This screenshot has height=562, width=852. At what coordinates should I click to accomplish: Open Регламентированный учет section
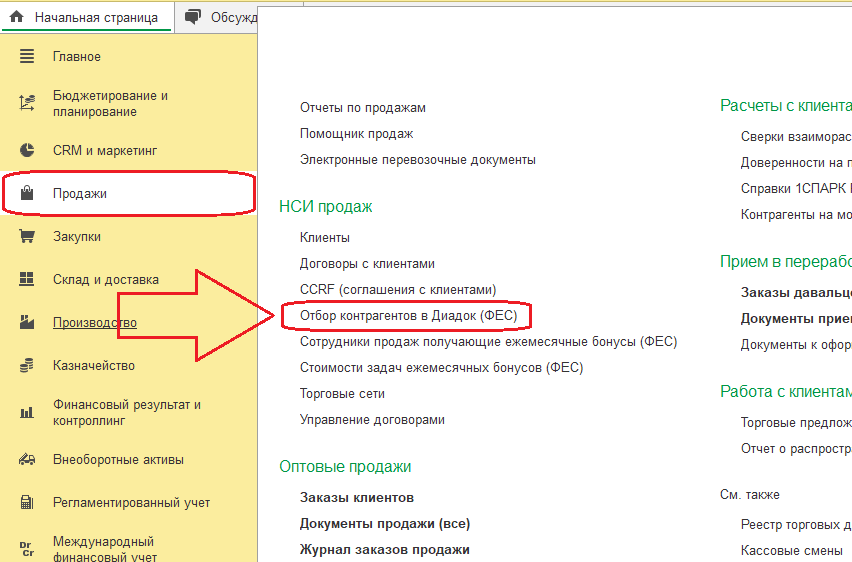131,503
